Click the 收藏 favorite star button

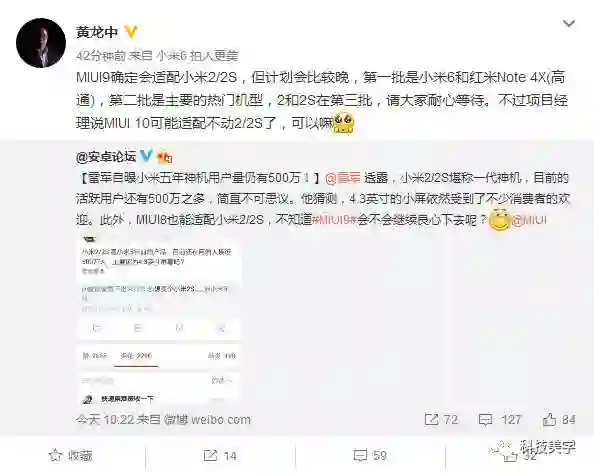pos(71,455)
